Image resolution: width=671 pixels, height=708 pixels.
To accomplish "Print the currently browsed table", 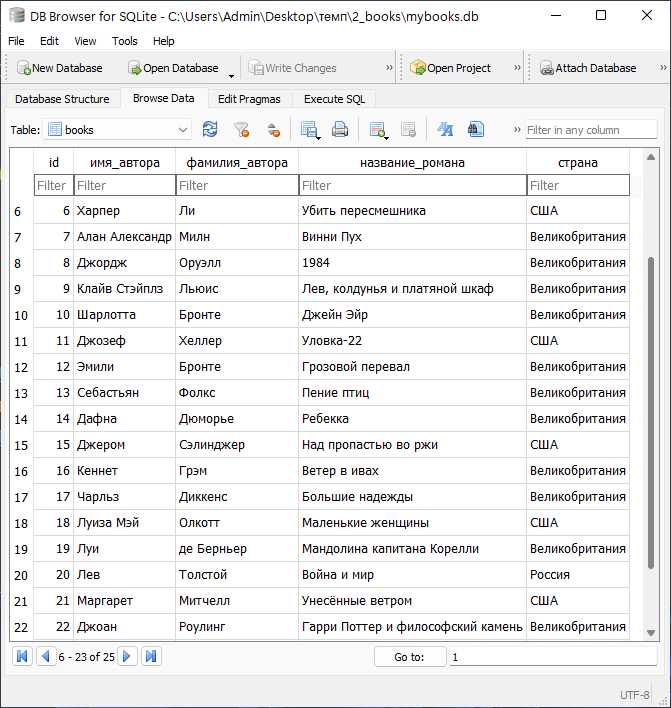I will tap(340, 130).
